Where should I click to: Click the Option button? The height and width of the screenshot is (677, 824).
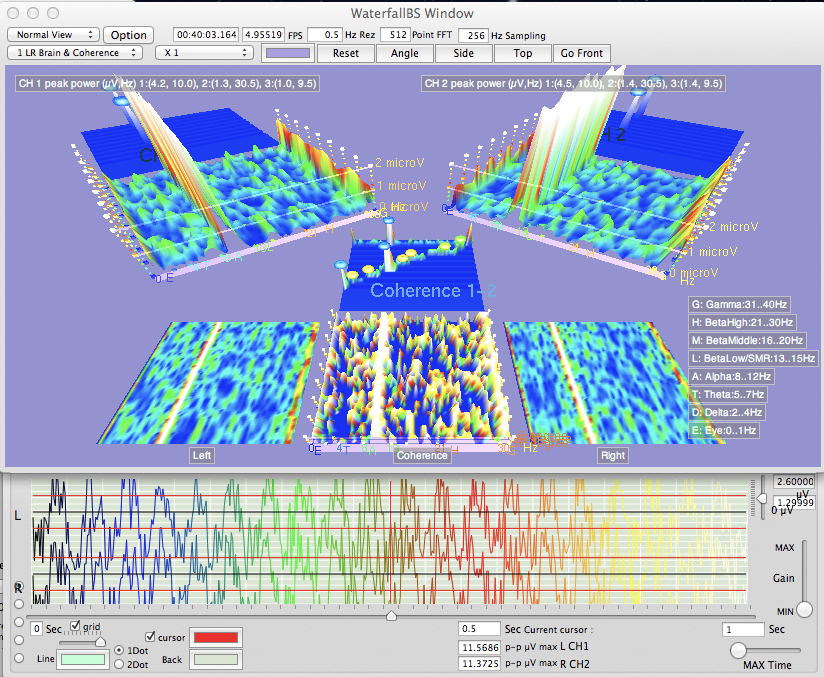coord(129,35)
